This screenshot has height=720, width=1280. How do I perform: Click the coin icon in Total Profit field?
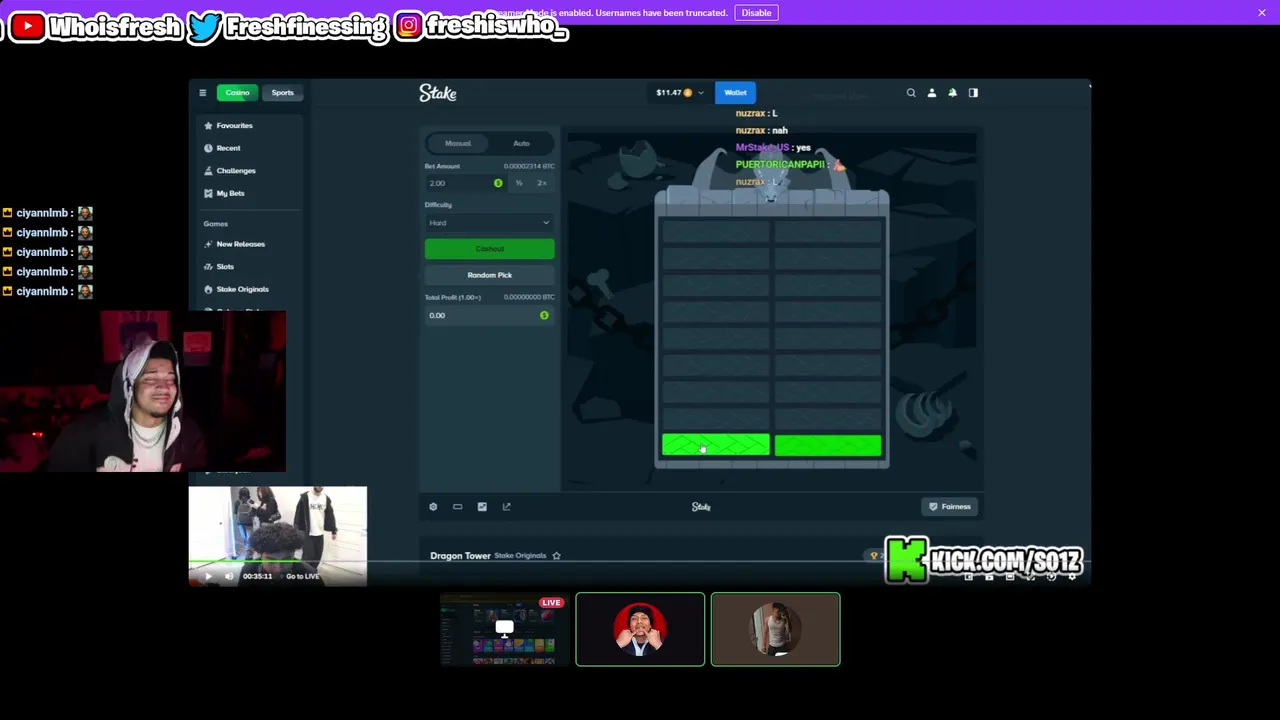click(x=544, y=316)
